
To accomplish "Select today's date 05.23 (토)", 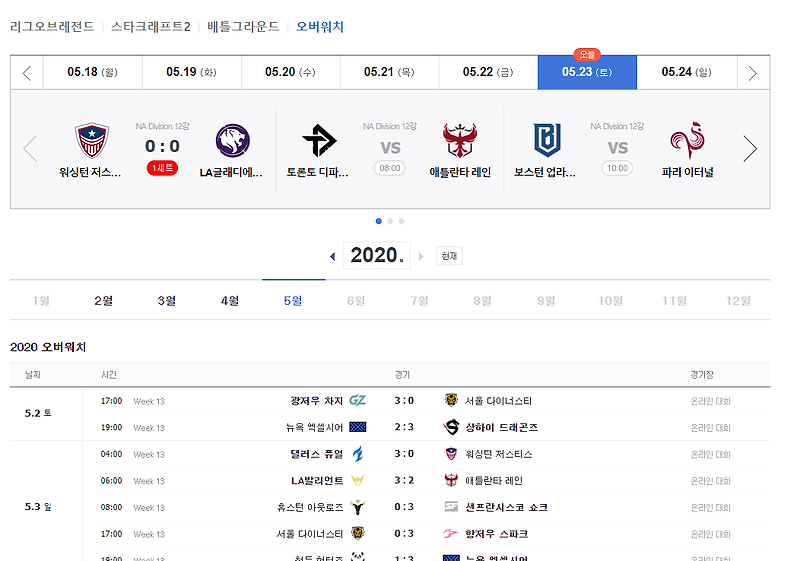I will (587, 72).
